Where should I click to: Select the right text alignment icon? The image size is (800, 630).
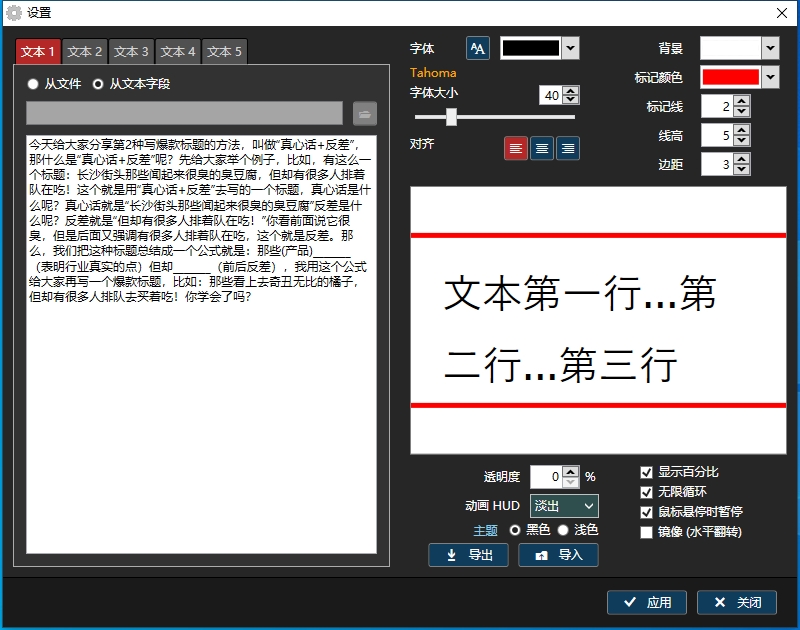(x=567, y=147)
